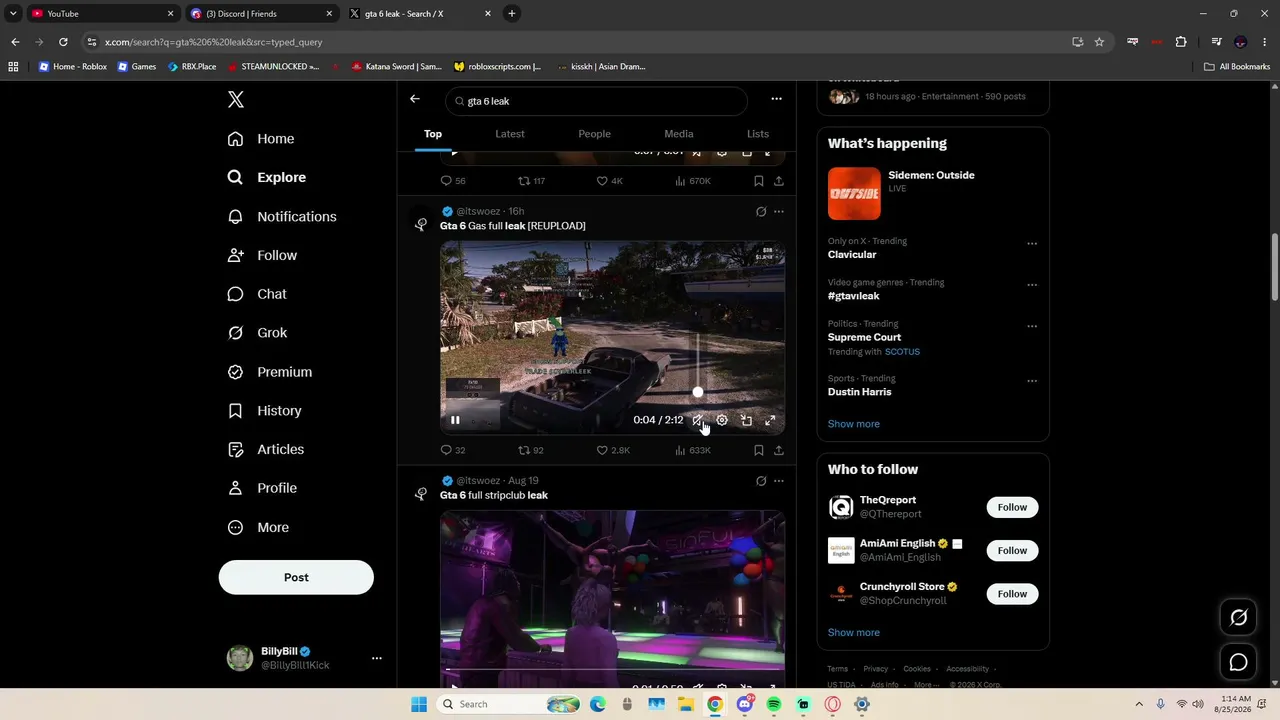Open the X logo home link
1280x720 pixels.
[236, 99]
